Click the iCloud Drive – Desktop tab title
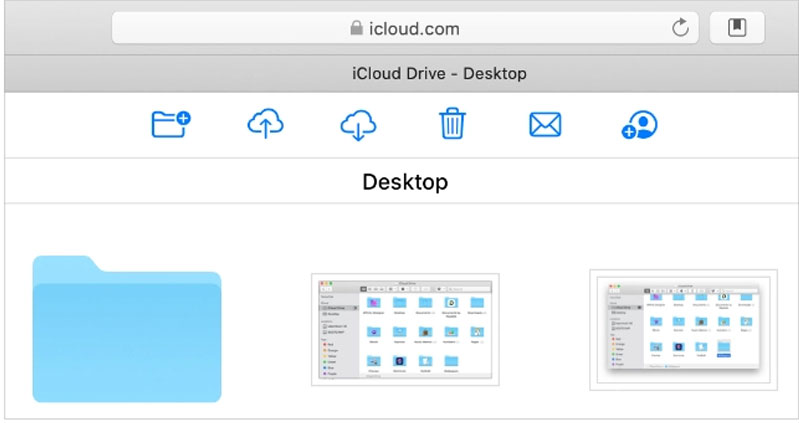 coord(439,73)
